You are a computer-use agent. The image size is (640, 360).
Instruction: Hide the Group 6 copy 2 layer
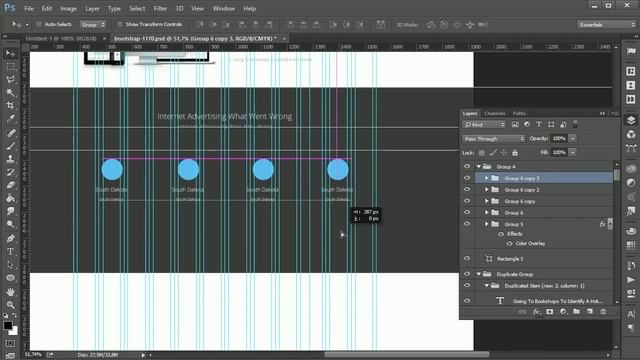point(467,189)
